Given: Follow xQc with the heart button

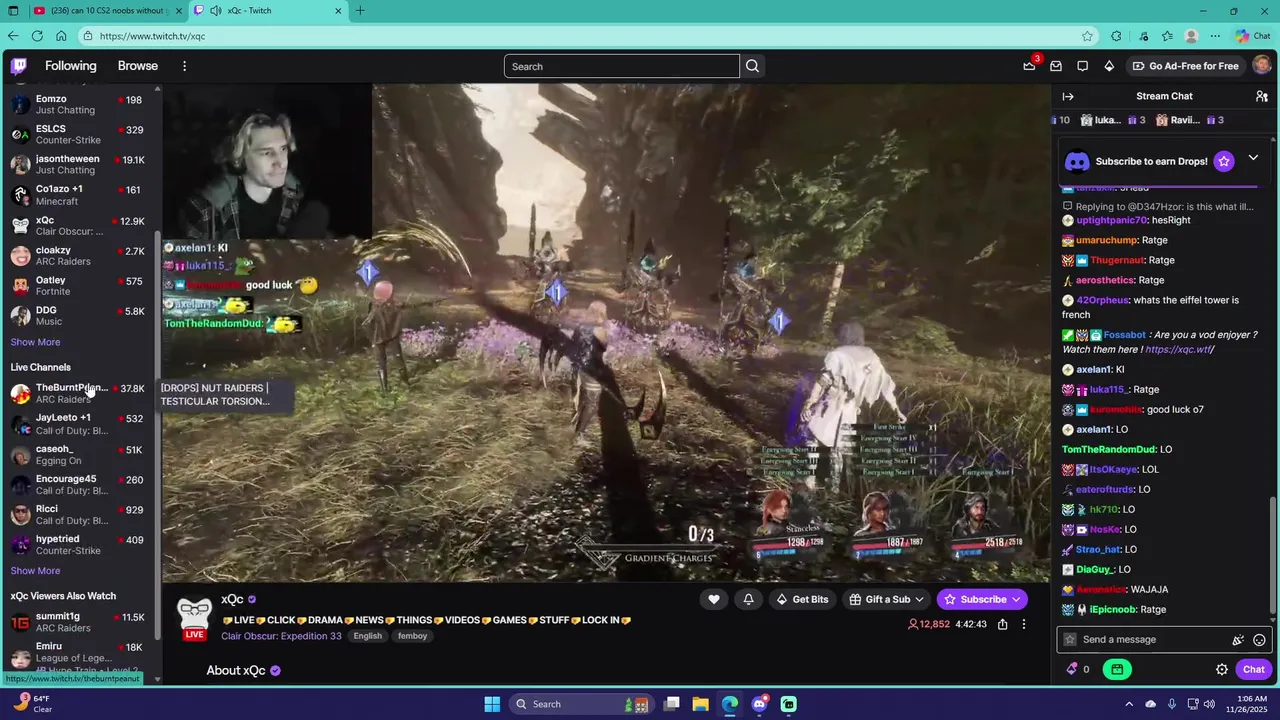Looking at the screenshot, I should tap(713, 599).
